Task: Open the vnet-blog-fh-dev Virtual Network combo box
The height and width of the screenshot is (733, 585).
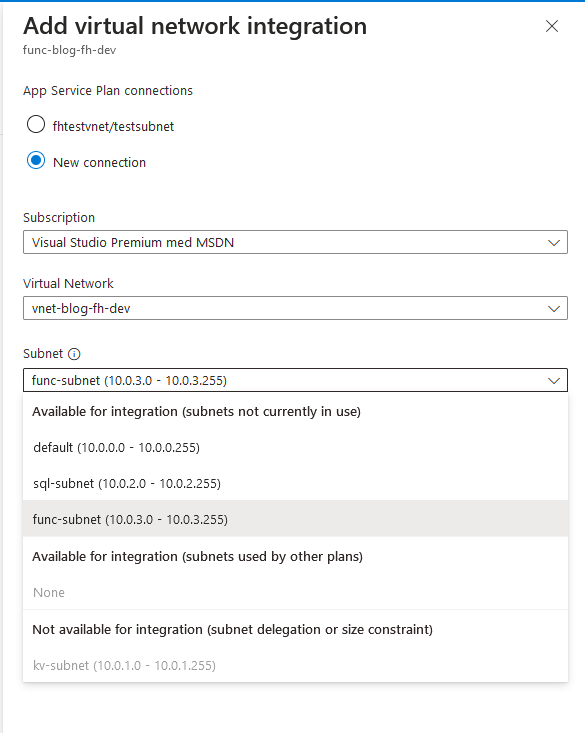Action: click(x=296, y=308)
